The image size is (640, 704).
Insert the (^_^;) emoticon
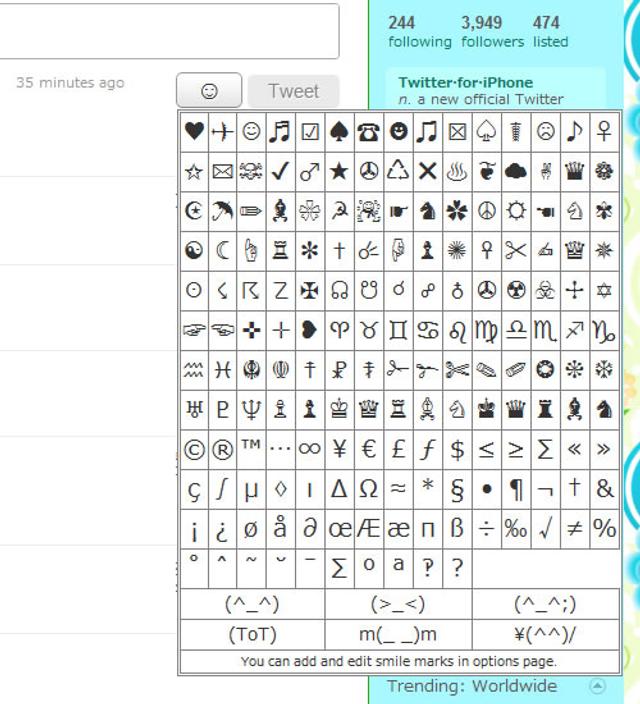[x=546, y=604]
